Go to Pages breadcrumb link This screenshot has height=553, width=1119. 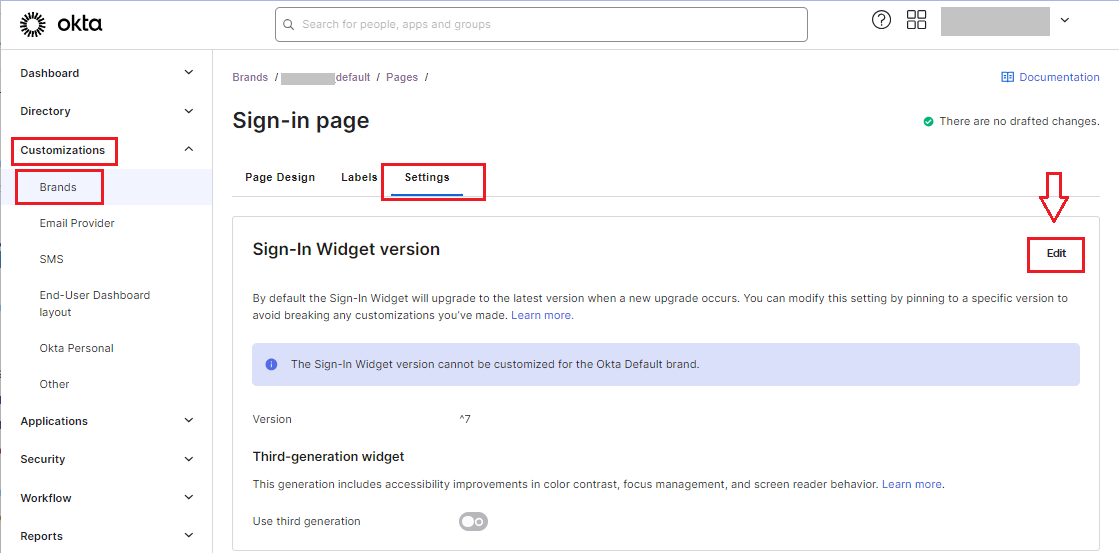[402, 77]
